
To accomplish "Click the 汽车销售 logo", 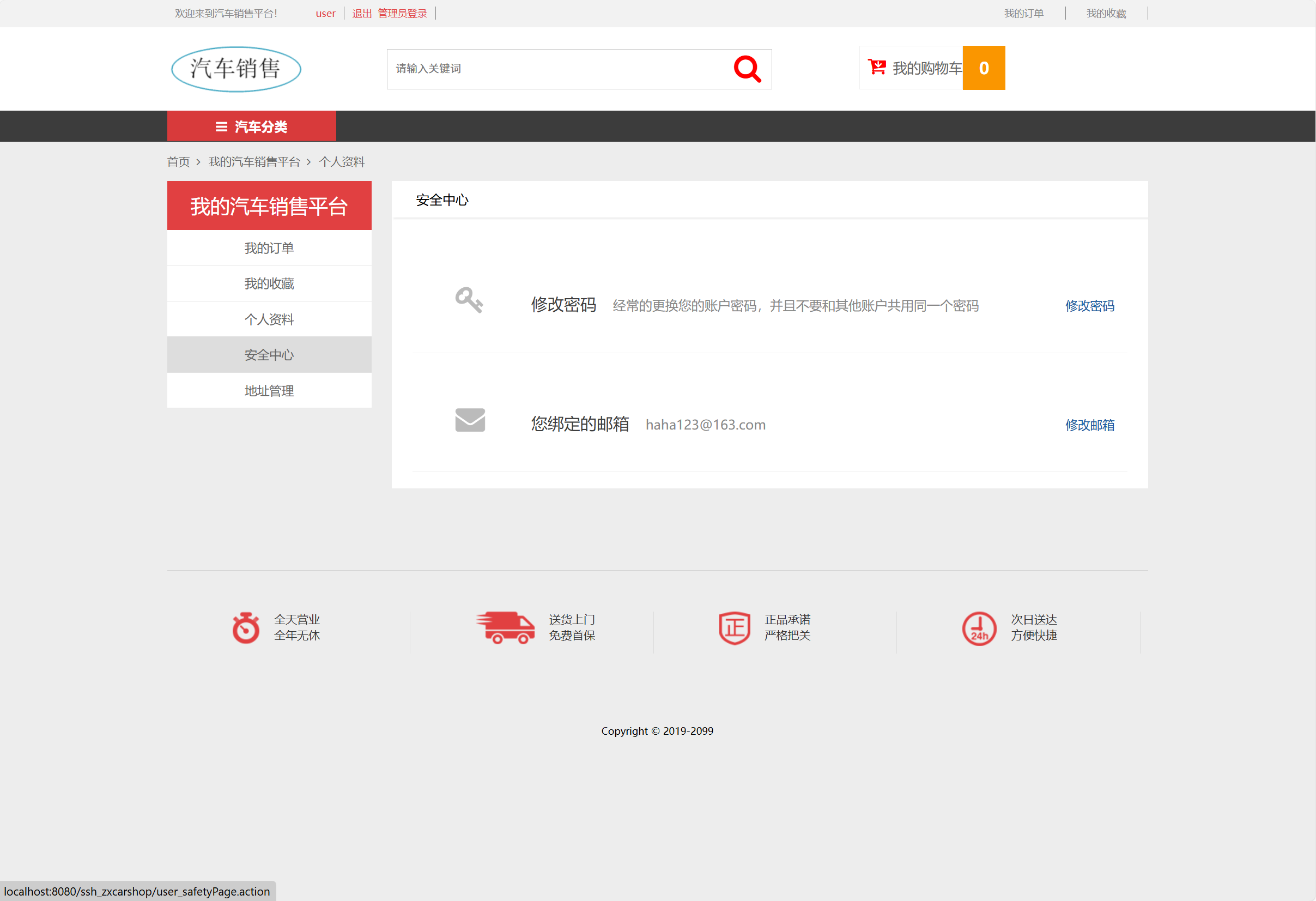I will [235, 69].
